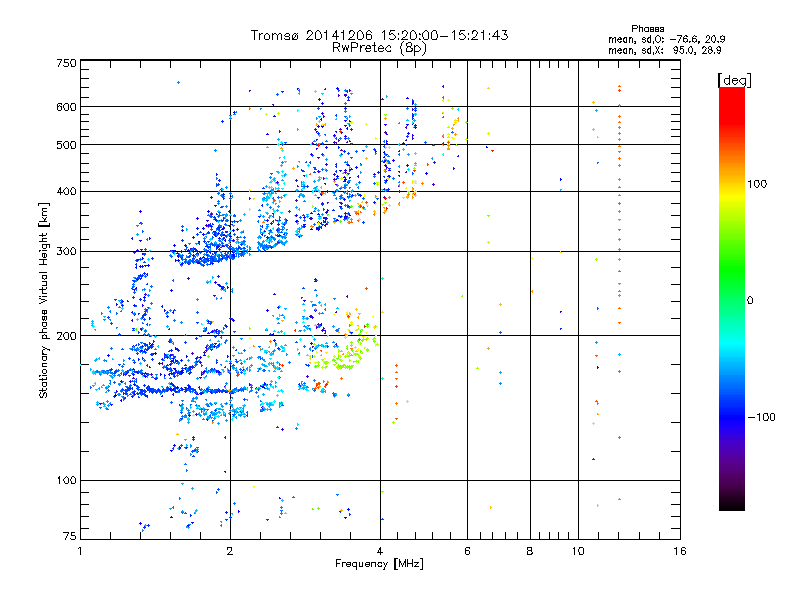
Task: Click the 'Phases' header text
Action: [647, 29]
